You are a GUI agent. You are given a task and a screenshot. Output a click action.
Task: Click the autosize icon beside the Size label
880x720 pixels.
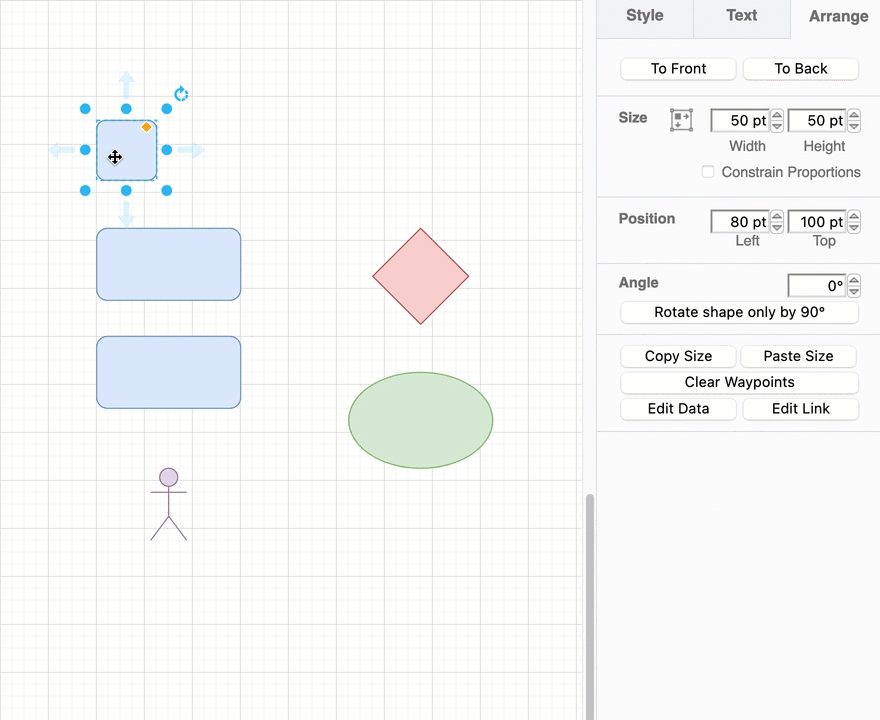point(681,119)
